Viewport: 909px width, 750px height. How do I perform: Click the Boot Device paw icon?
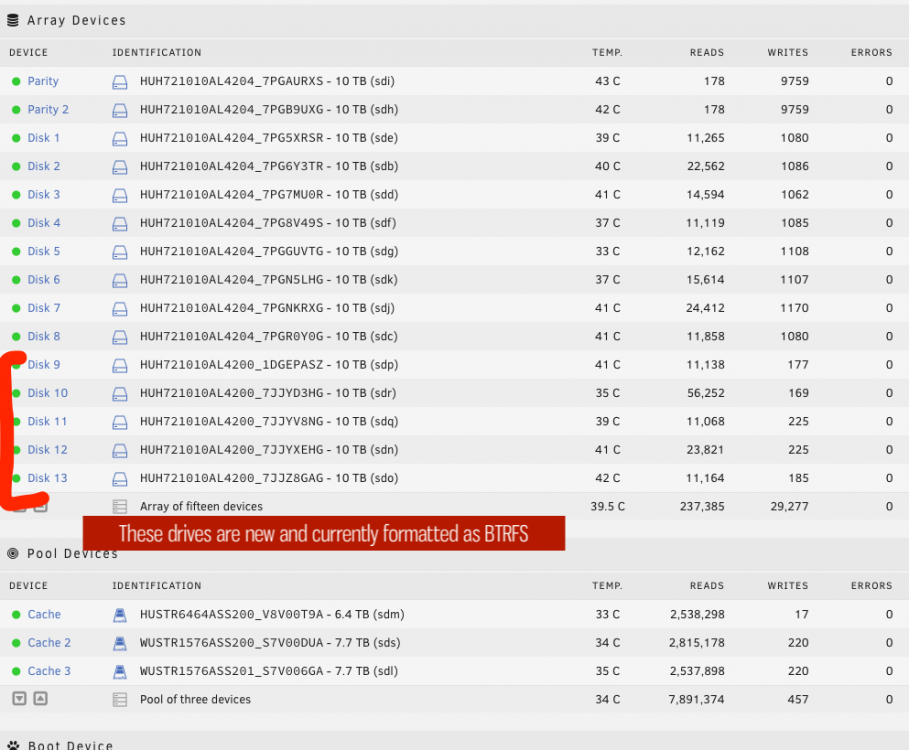coord(13,745)
